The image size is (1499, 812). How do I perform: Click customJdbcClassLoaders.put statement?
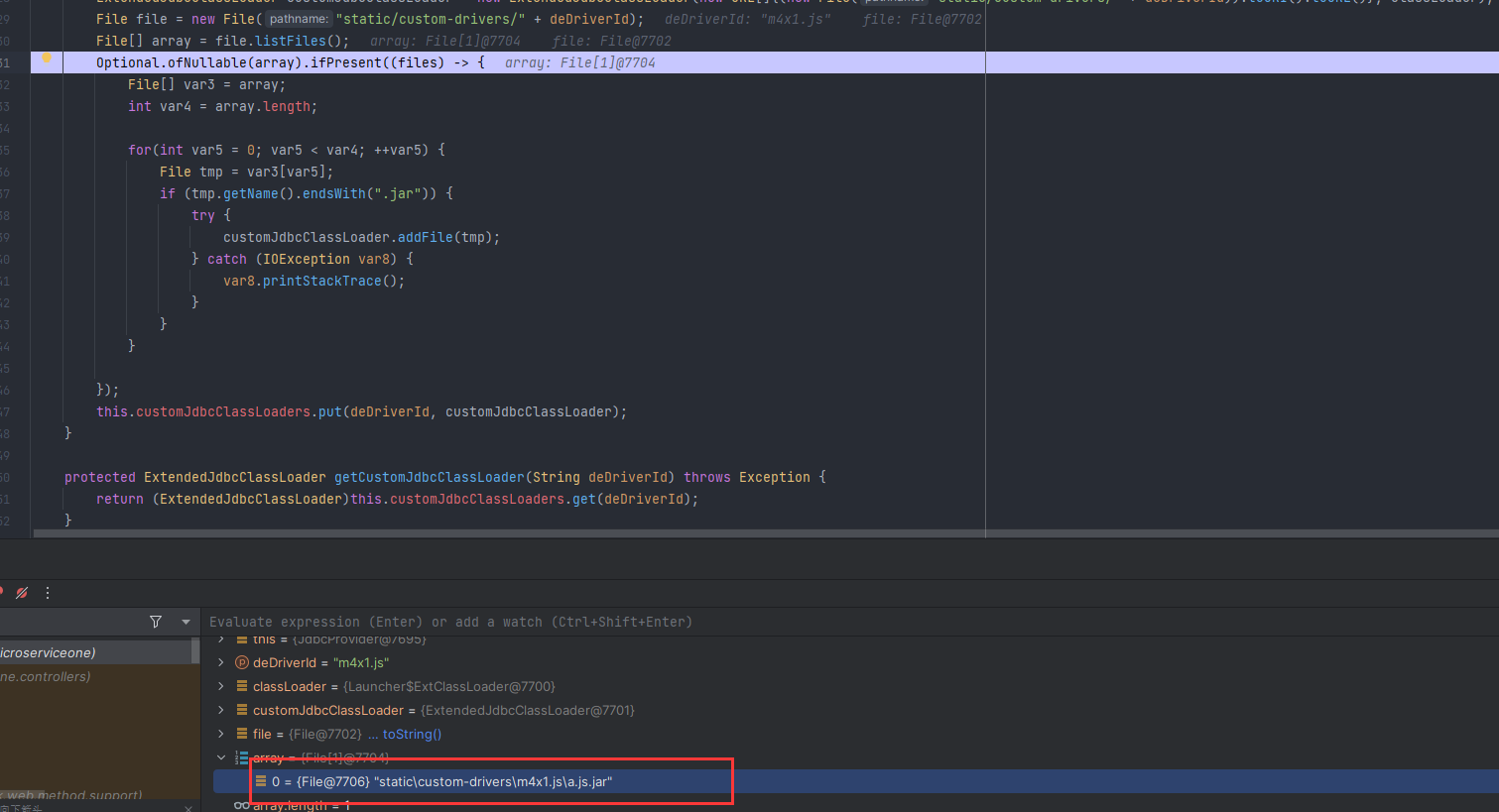361,411
